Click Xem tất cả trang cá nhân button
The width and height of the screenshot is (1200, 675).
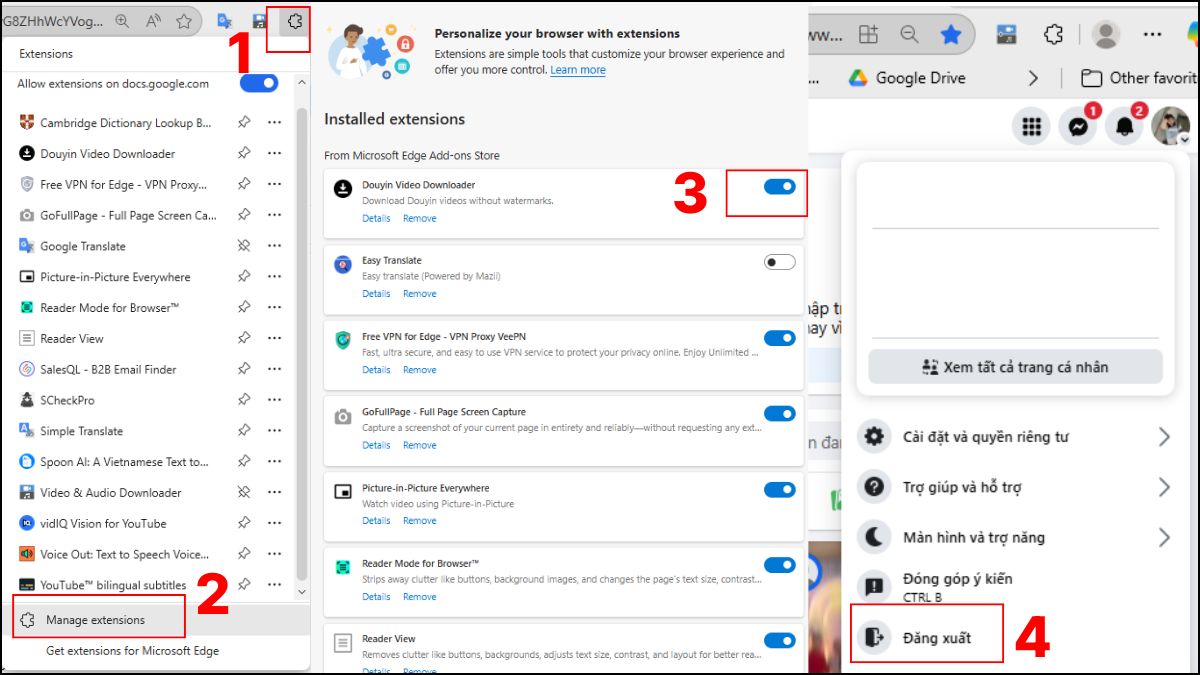point(1015,367)
